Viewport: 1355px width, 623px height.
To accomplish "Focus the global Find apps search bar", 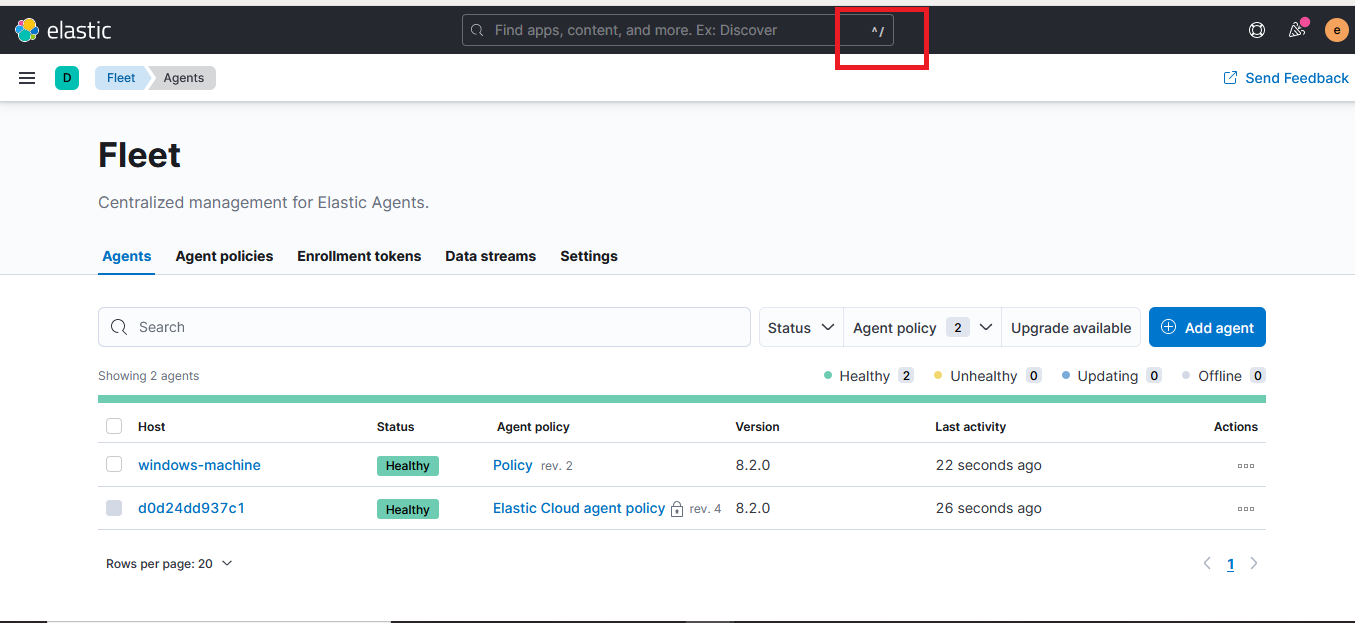I will pos(678,30).
